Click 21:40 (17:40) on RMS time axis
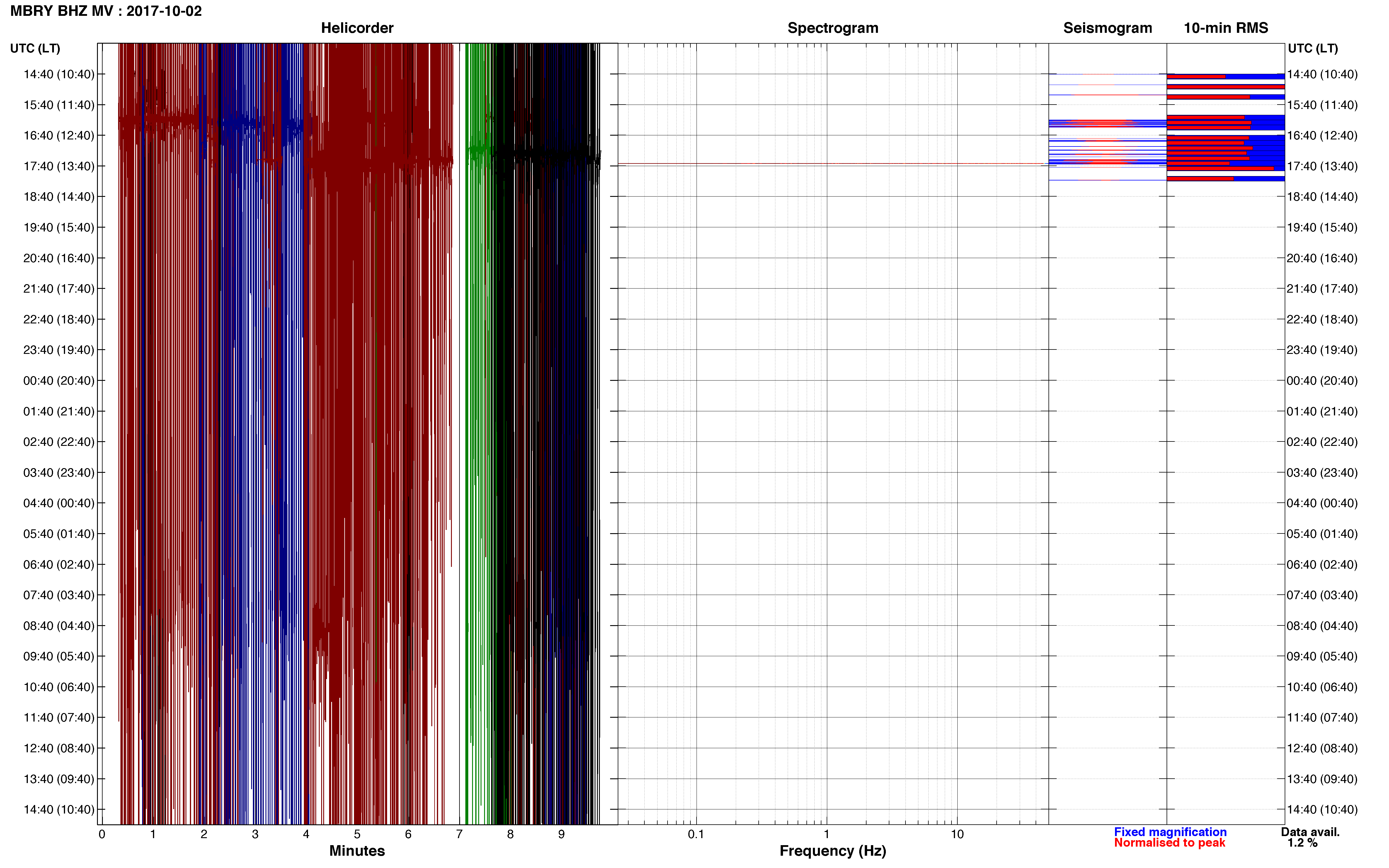Viewport: 1389px width, 868px height. [1322, 289]
